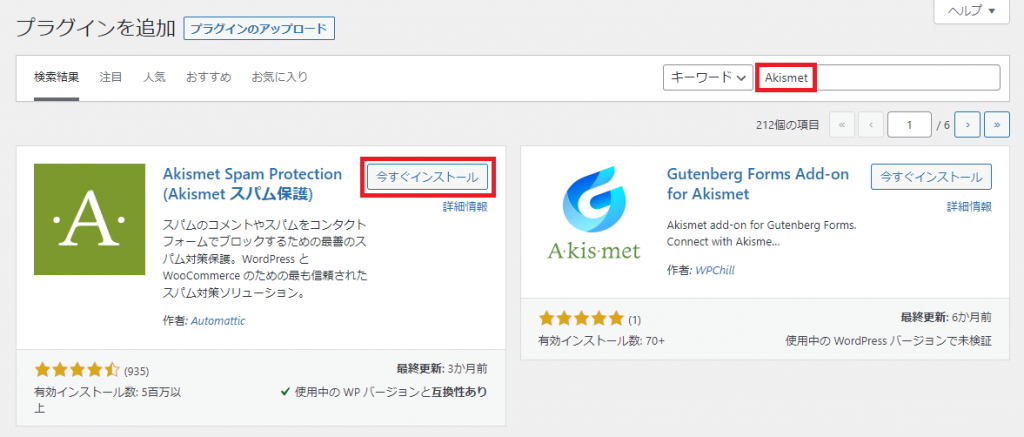Focus the plugin search field containing Akismet
The height and width of the screenshot is (437, 1024).
[x=878, y=78]
